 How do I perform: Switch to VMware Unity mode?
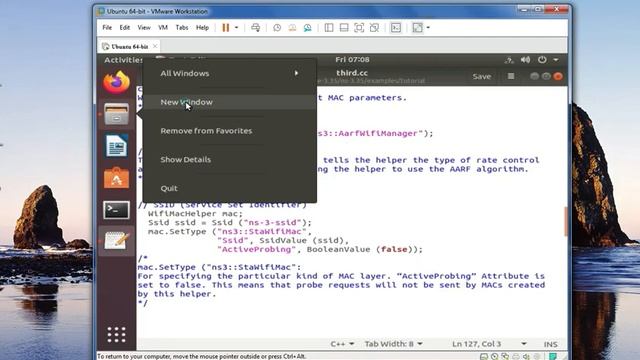coord(374,27)
